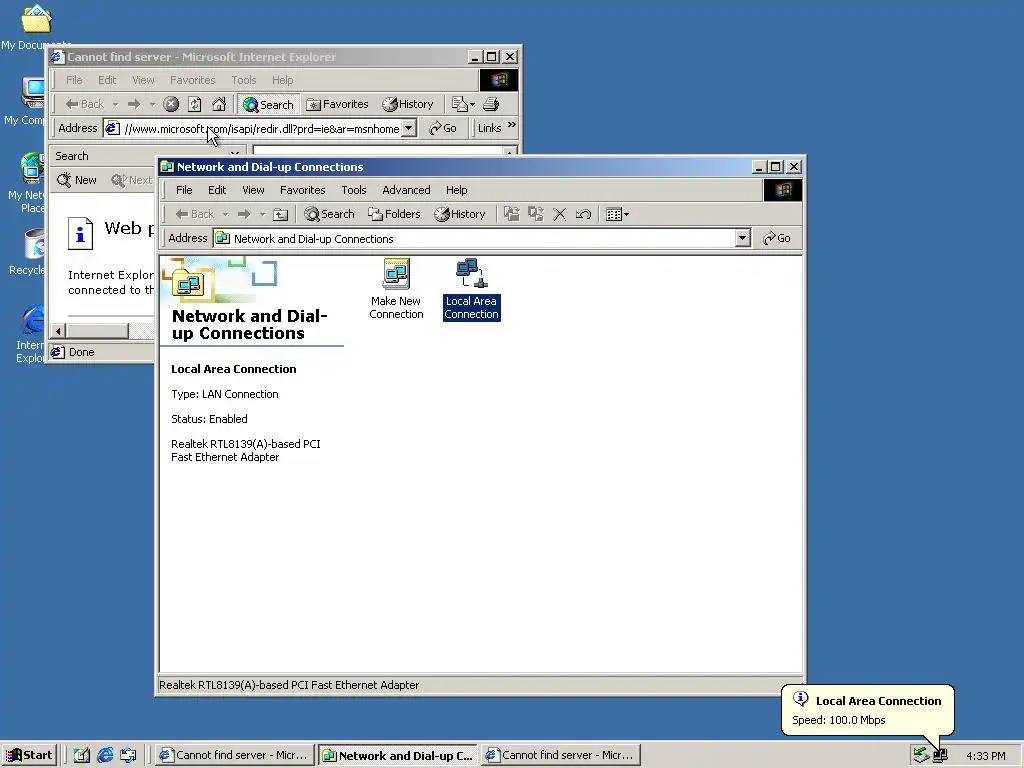Viewport: 1024px width, 768px height.
Task: Go up one folder level in Network Connections
Action: click(x=280, y=214)
